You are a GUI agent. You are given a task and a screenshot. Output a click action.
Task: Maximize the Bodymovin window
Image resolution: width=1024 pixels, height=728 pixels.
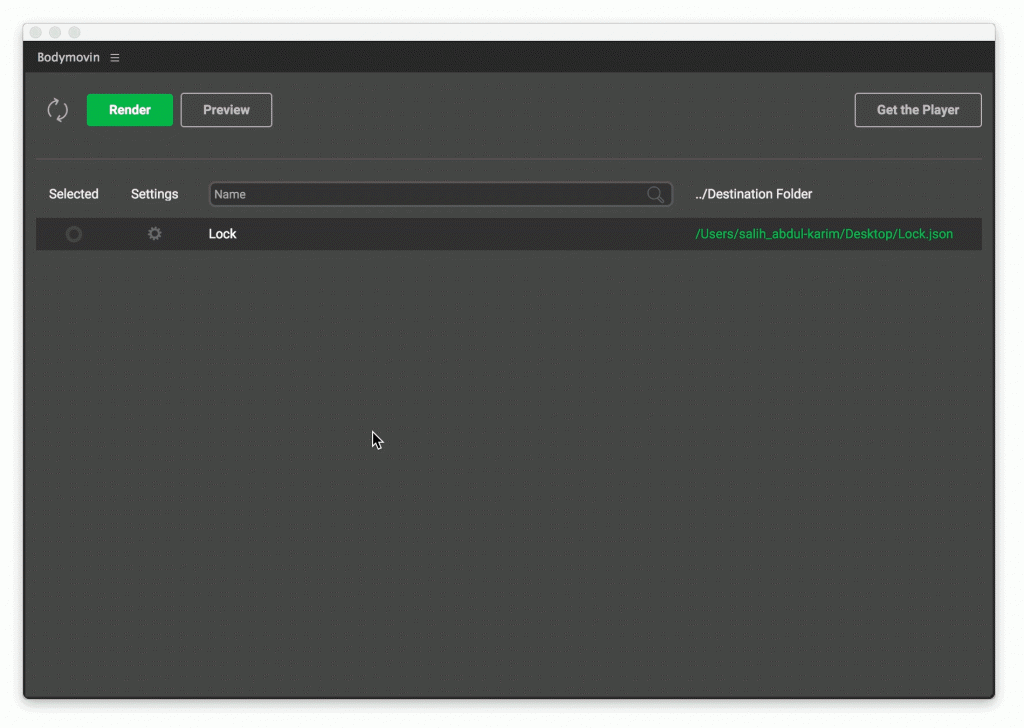74,32
